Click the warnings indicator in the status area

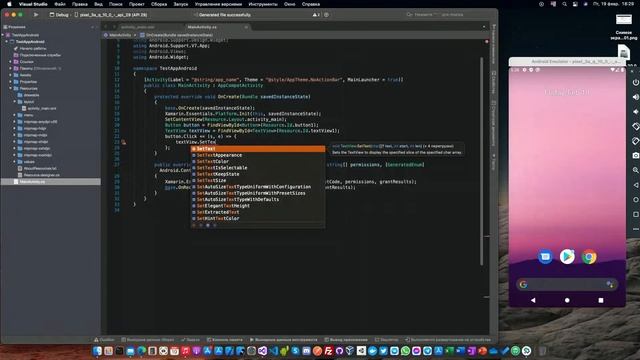316,15
